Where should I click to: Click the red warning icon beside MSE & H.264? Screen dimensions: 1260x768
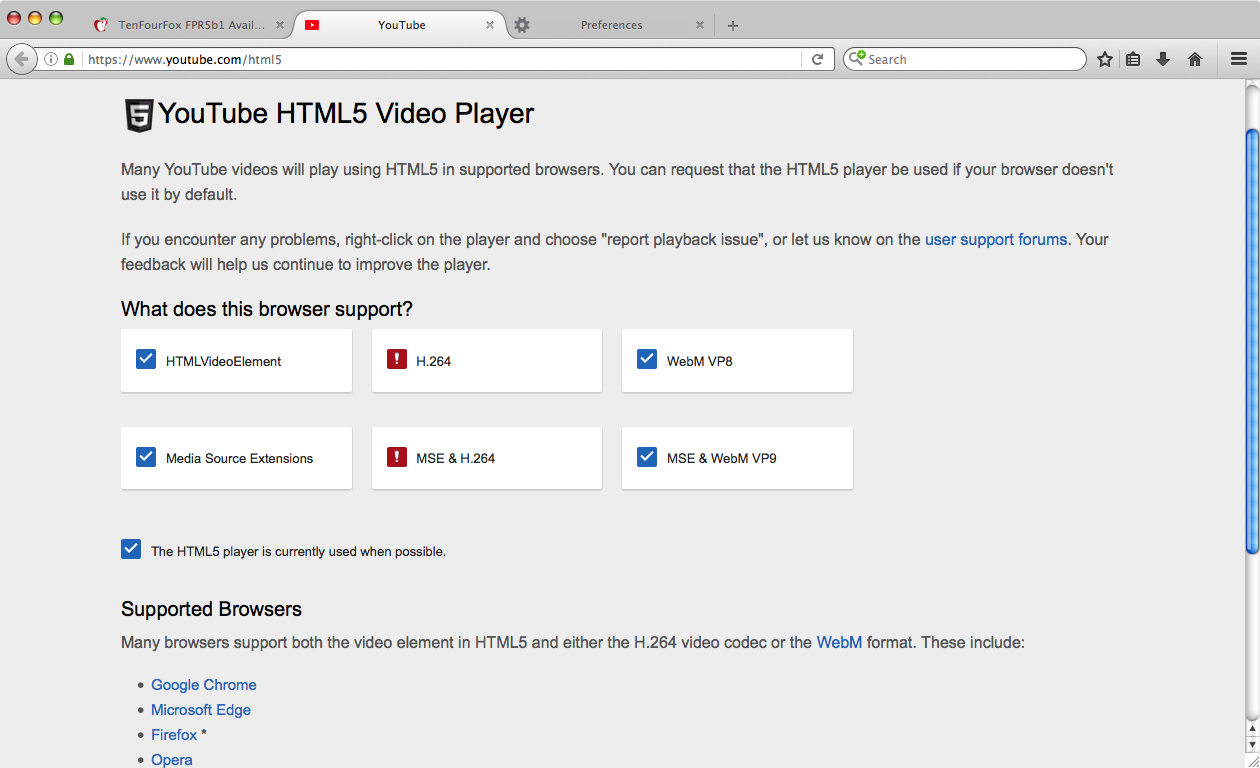pyautogui.click(x=397, y=457)
